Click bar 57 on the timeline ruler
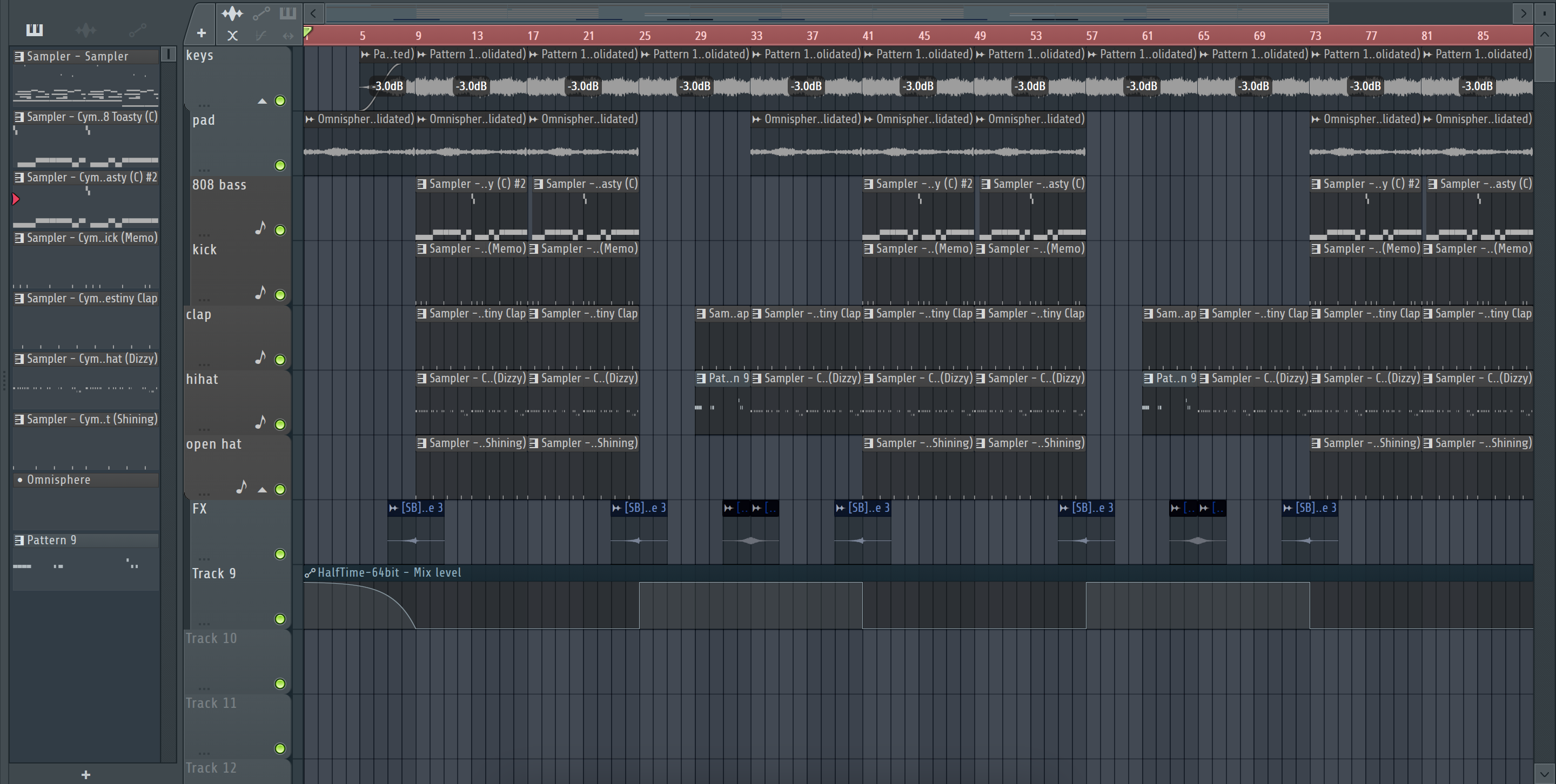 (x=1091, y=36)
